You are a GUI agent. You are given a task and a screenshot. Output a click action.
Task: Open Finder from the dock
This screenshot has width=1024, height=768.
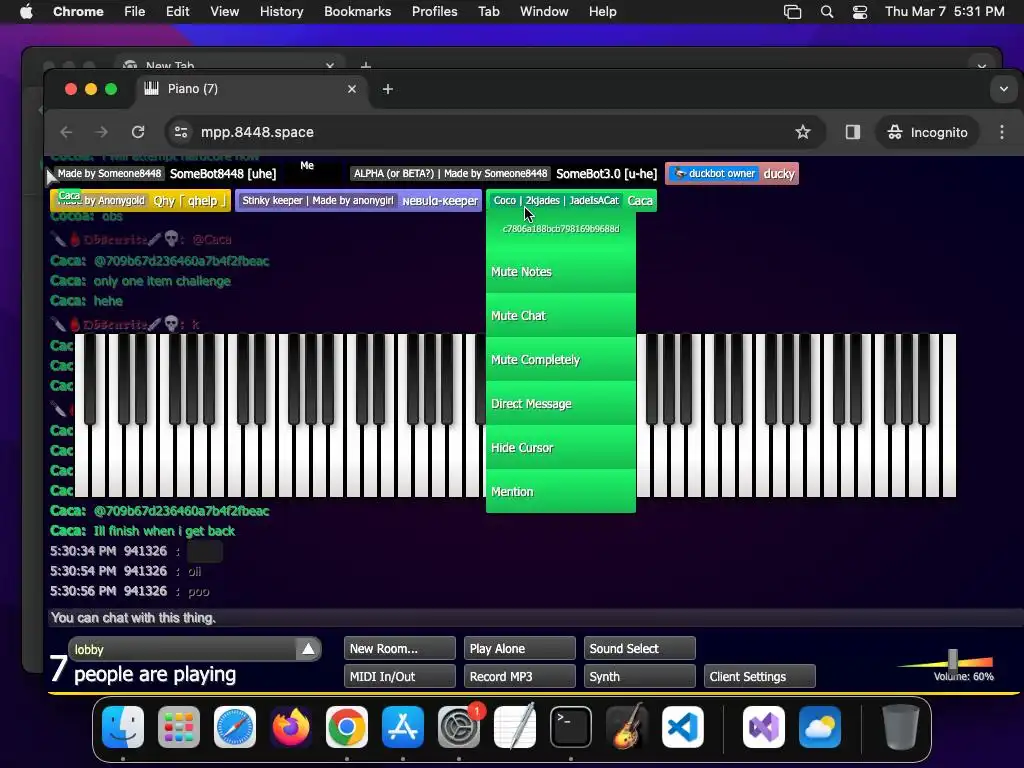pyautogui.click(x=123, y=727)
